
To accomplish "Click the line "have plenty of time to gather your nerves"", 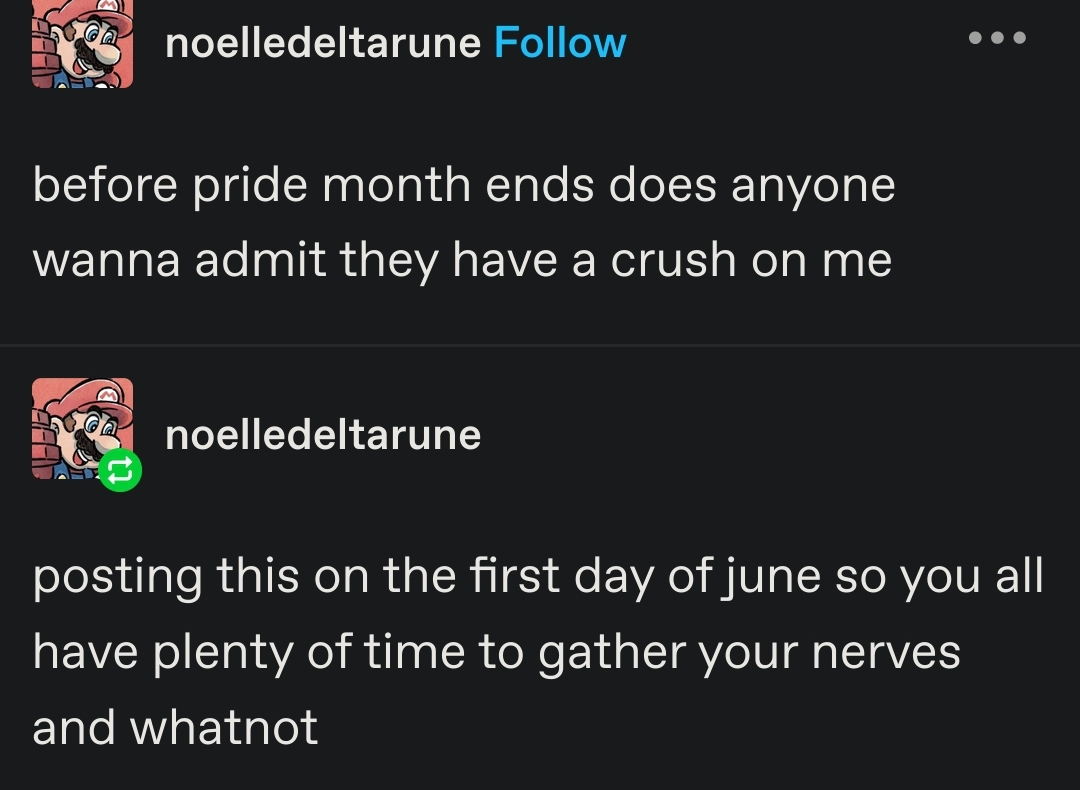I will click(x=496, y=652).
